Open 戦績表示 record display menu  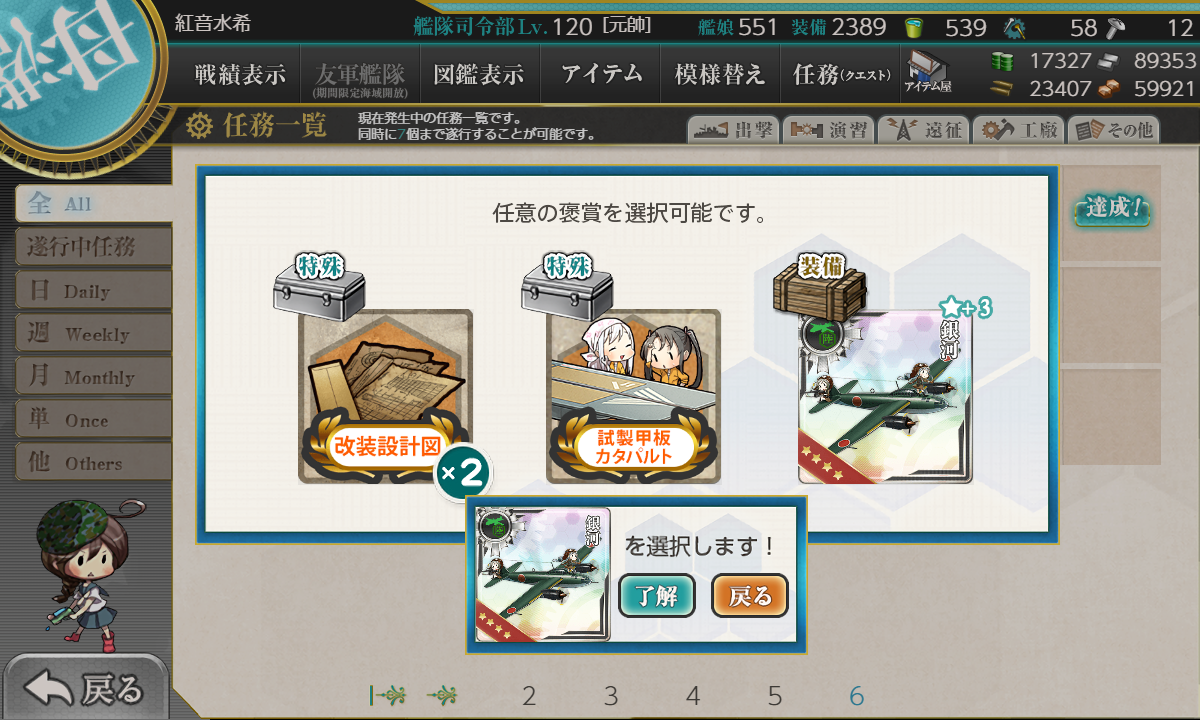[240, 74]
